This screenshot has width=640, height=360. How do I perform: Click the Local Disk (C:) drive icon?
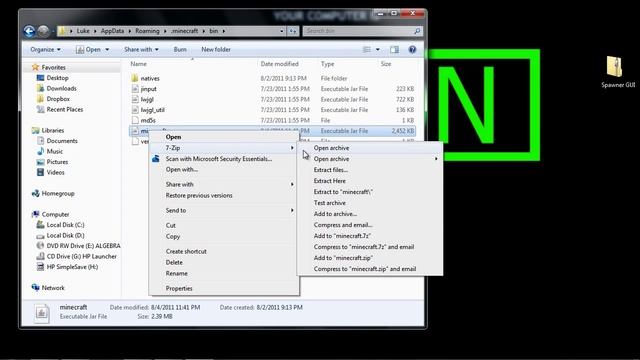40,225
